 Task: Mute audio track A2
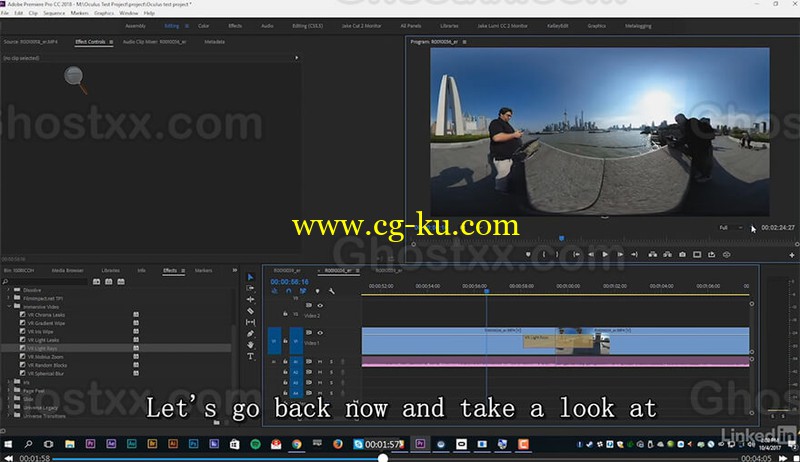(320, 372)
